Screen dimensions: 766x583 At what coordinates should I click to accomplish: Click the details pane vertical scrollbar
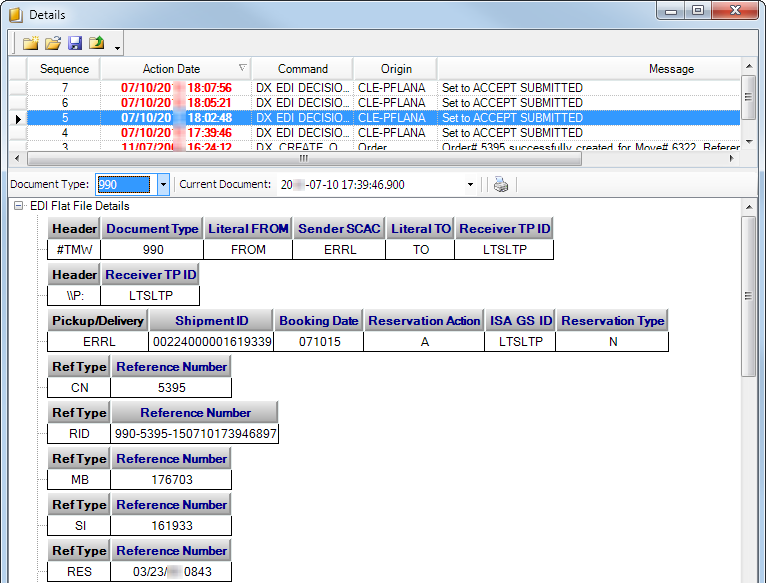(749, 400)
